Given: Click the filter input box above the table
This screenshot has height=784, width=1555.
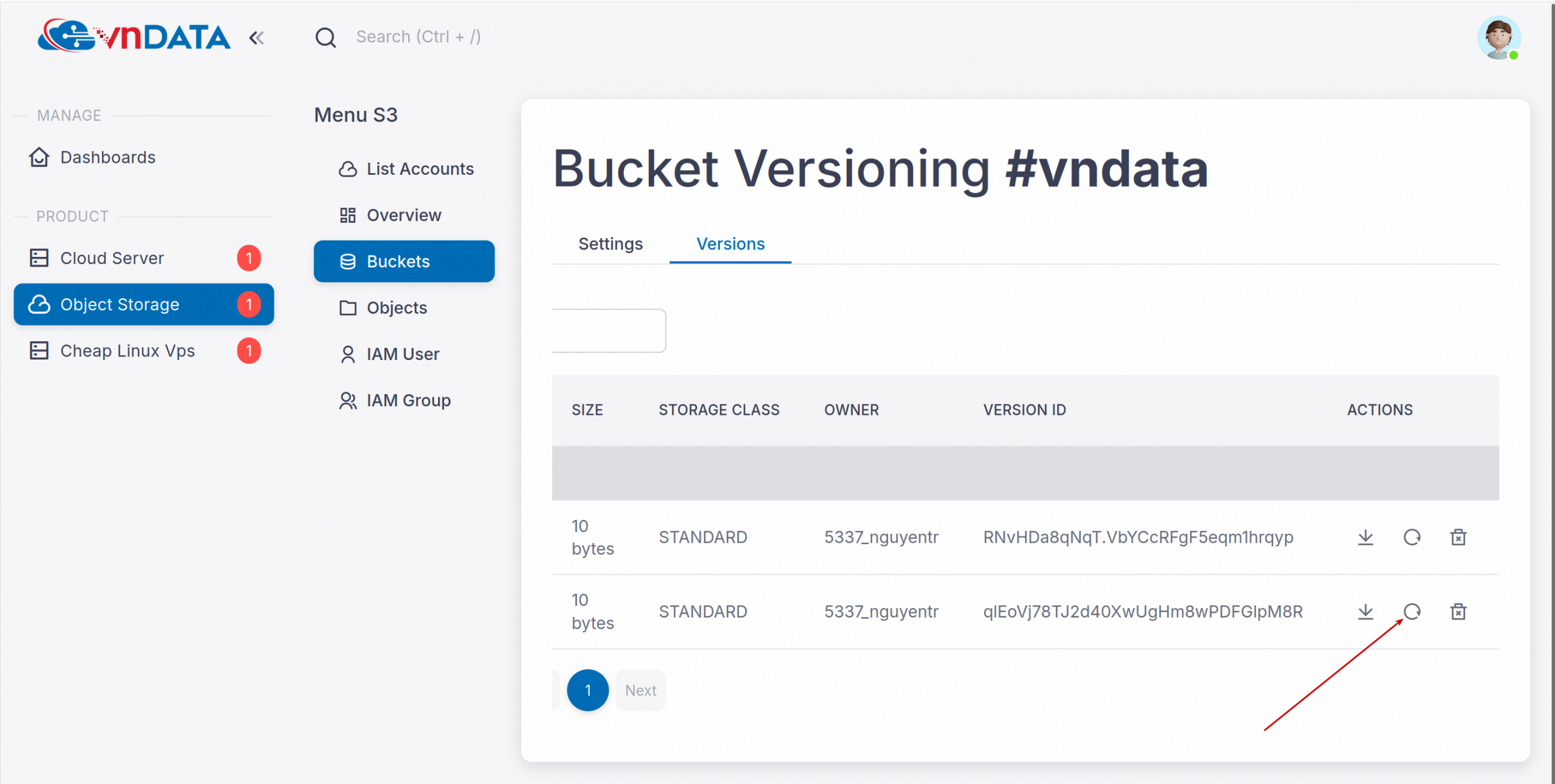Looking at the screenshot, I should click(x=608, y=330).
